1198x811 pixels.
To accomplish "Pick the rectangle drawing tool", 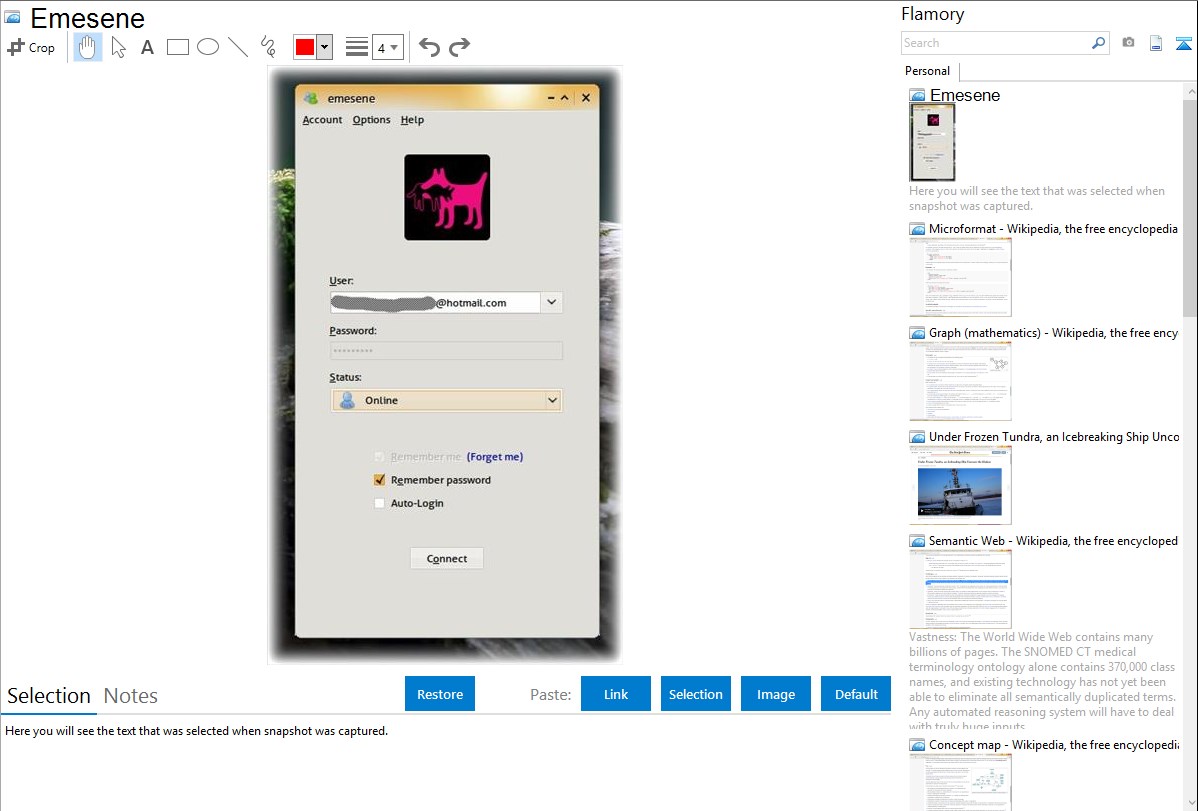I will (178, 47).
